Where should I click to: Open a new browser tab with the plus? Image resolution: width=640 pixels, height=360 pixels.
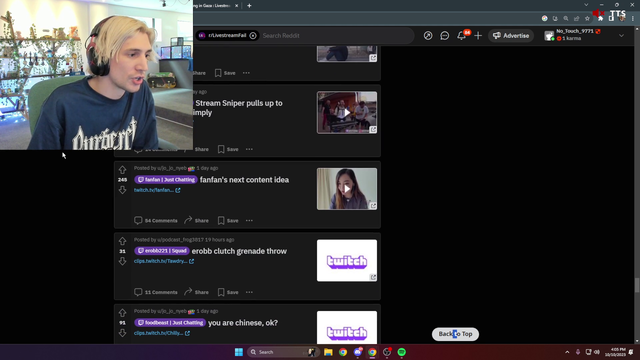click(x=249, y=6)
